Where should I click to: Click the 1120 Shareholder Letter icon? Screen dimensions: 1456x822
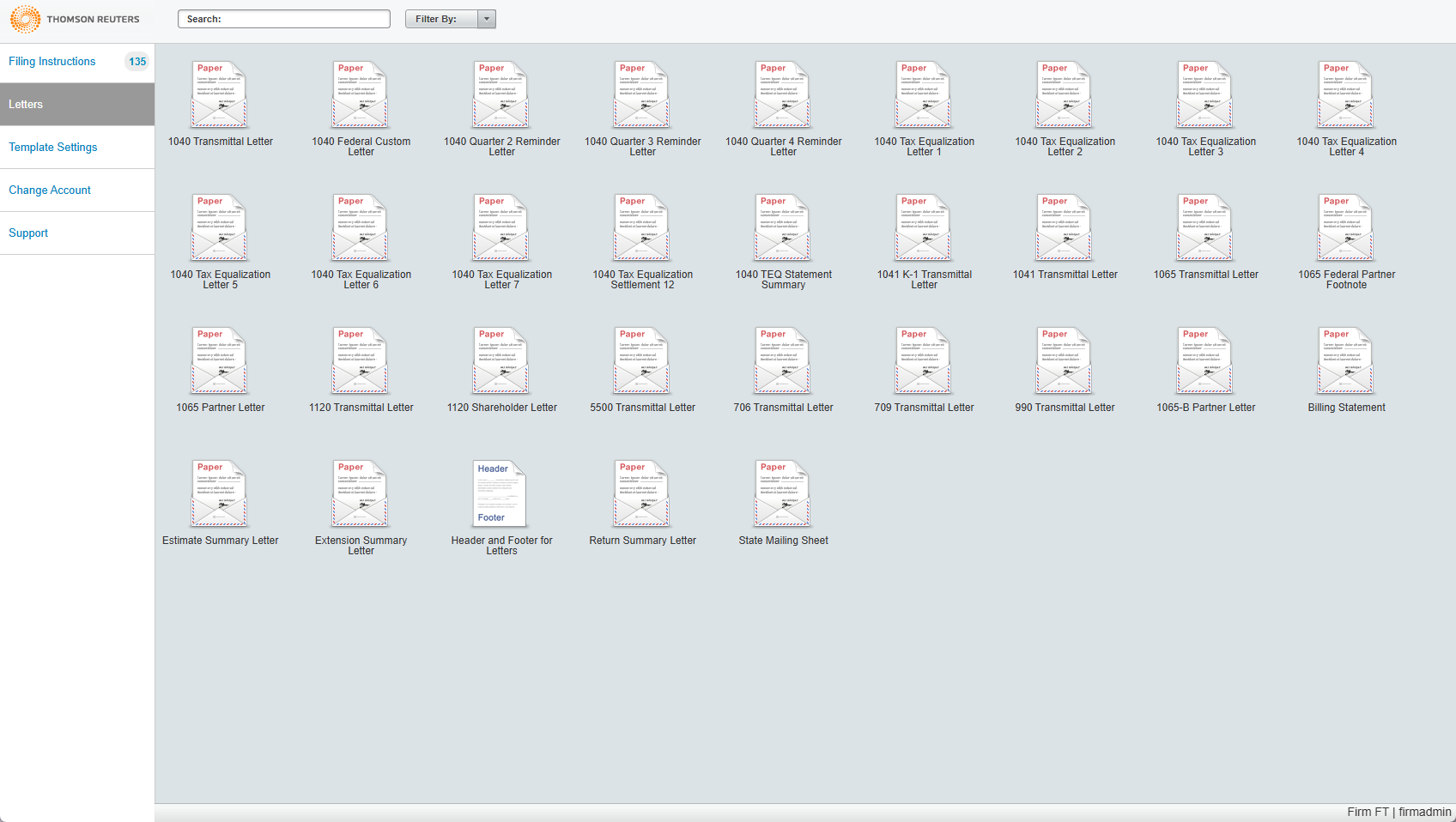coord(500,361)
